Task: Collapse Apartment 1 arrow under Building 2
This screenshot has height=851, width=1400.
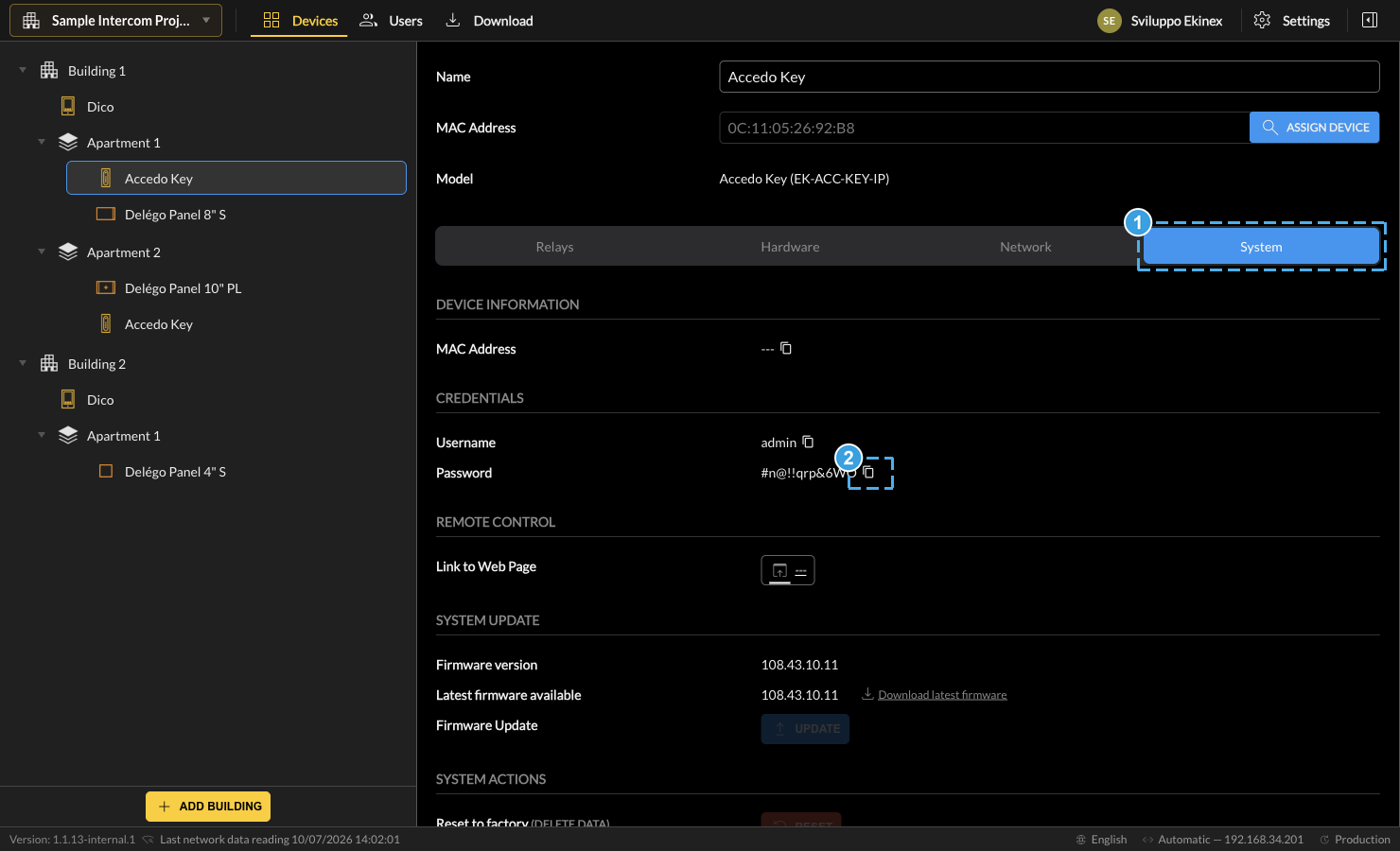Action: pos(42,436)
